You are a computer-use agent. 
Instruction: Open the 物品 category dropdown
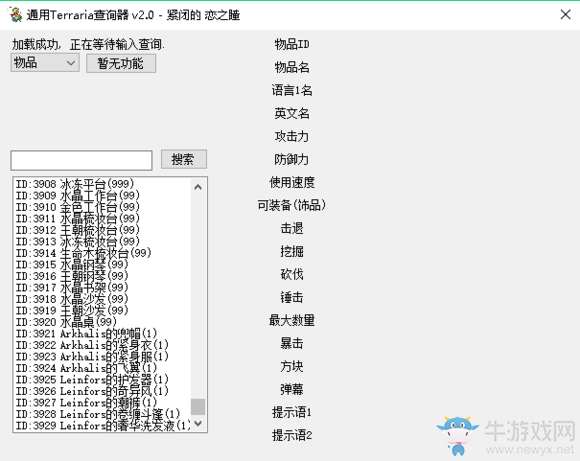(x=45, y=63)
